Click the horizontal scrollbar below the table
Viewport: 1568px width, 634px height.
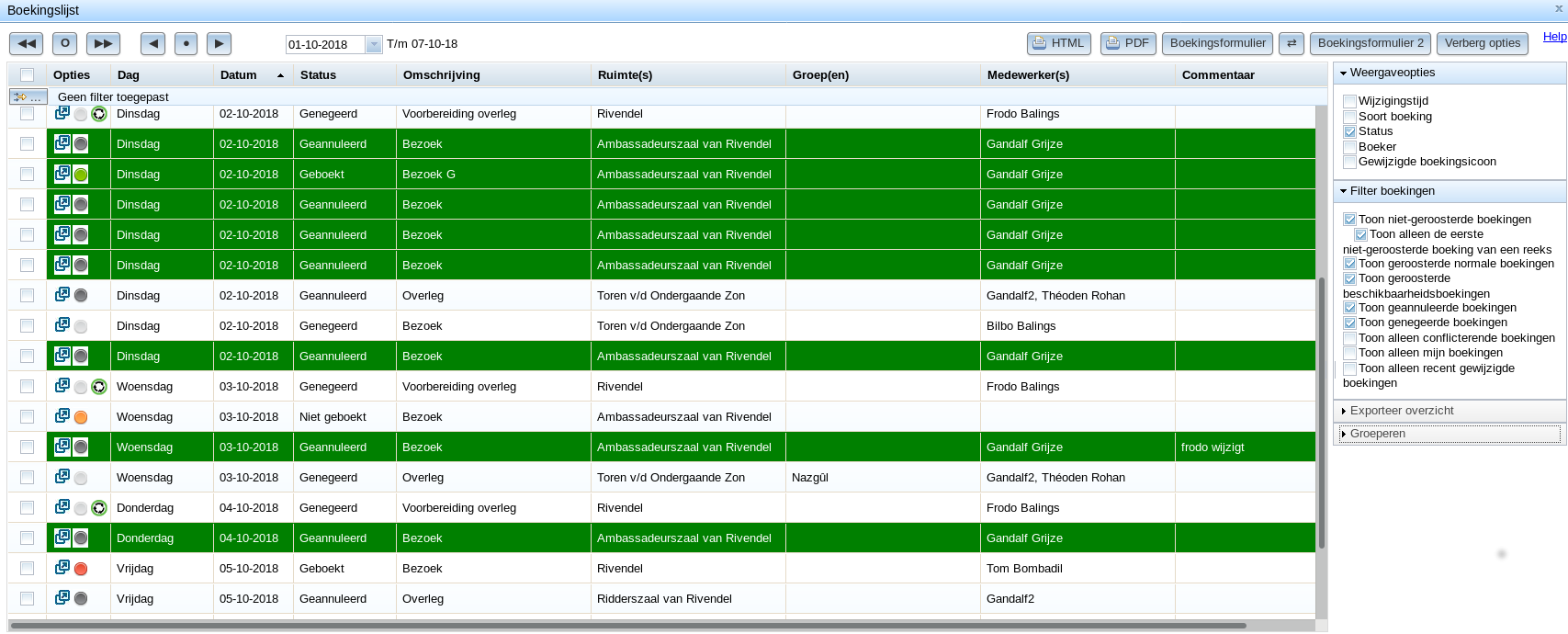628,626
